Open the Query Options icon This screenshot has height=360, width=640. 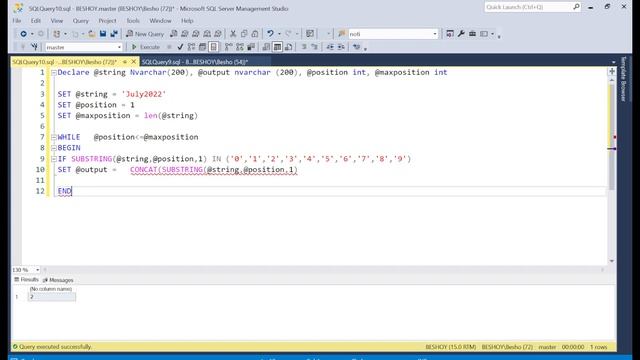coord(202,47)
